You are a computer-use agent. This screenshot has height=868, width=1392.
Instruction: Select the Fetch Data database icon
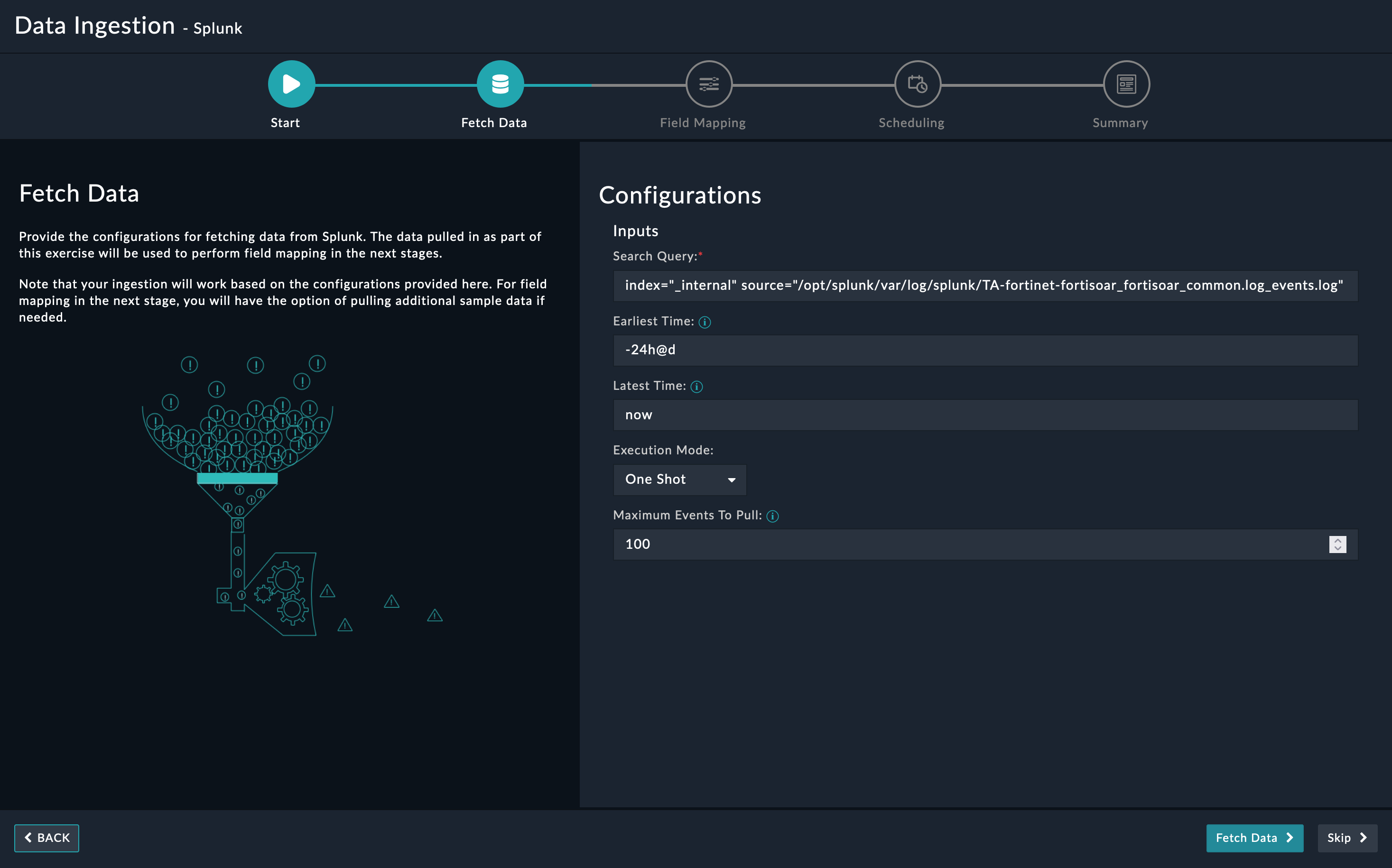(500, 83)
